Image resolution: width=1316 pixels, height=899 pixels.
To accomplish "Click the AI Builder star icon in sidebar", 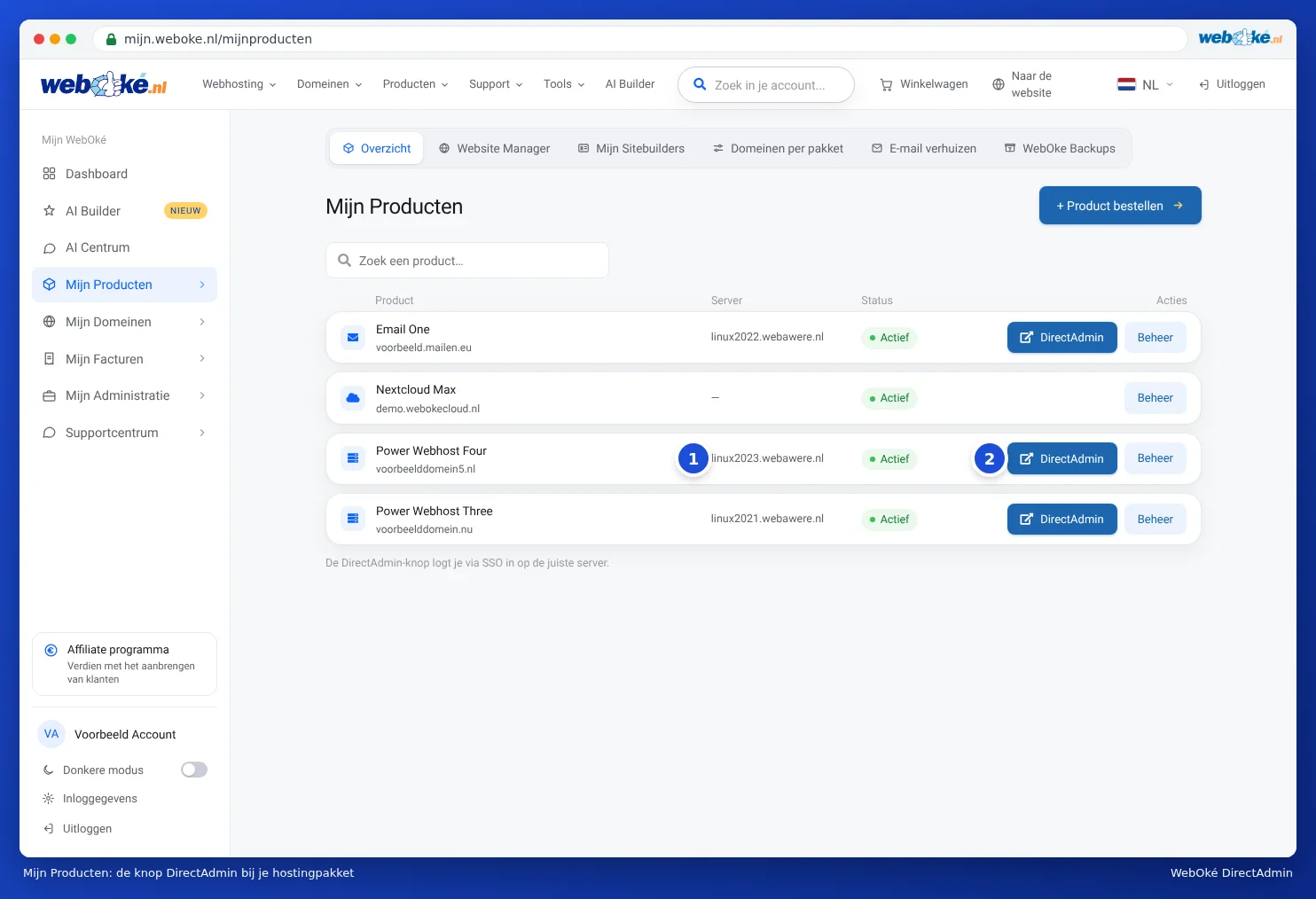I will click(49, 211).
